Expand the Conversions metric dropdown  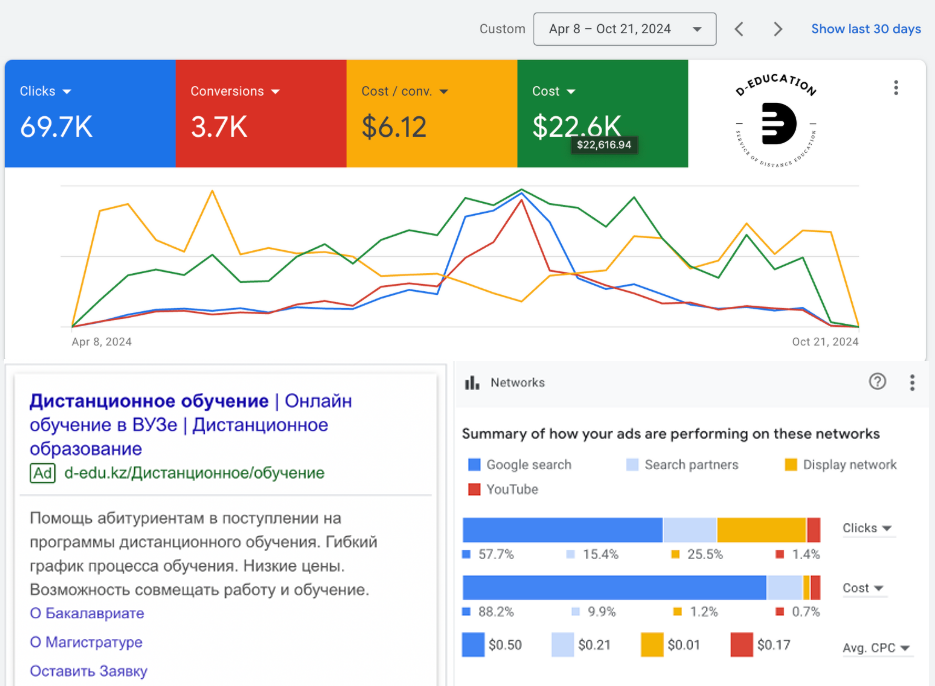(275, 92)
